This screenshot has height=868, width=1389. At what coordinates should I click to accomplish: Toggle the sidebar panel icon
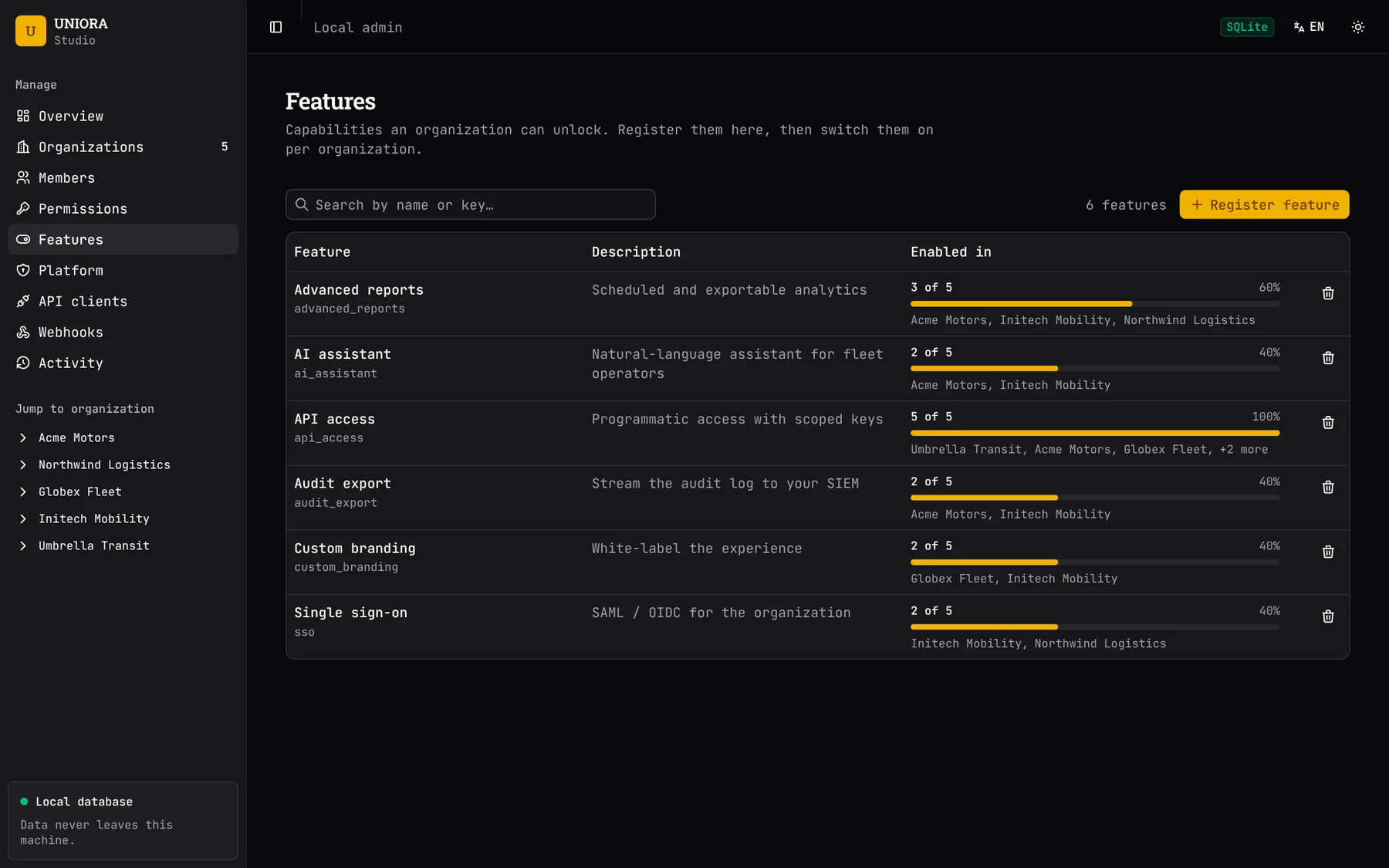[275, 27]
